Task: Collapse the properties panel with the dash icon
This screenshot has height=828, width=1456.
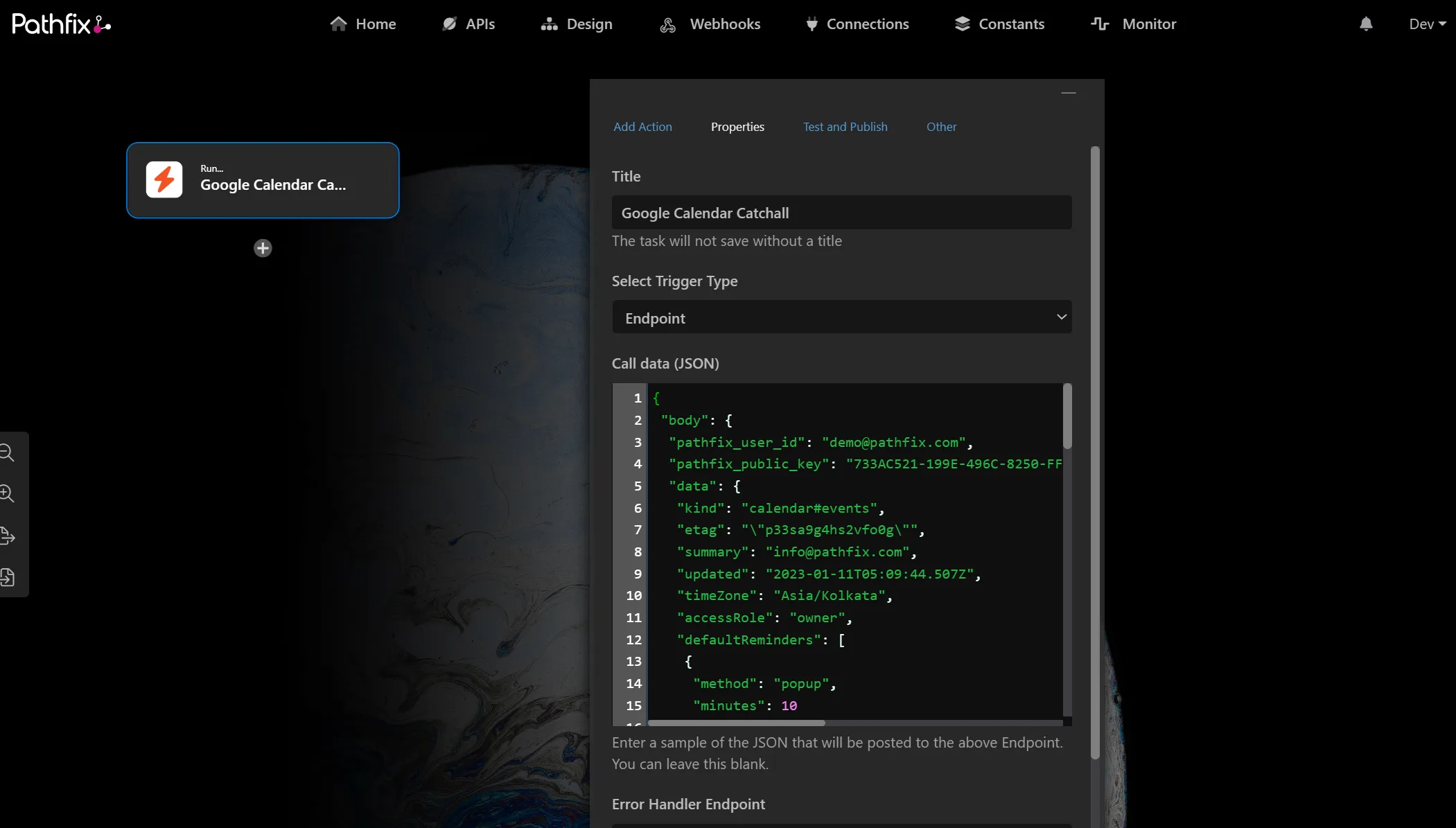Action: pyautogui.click(x=1069, y=93)
